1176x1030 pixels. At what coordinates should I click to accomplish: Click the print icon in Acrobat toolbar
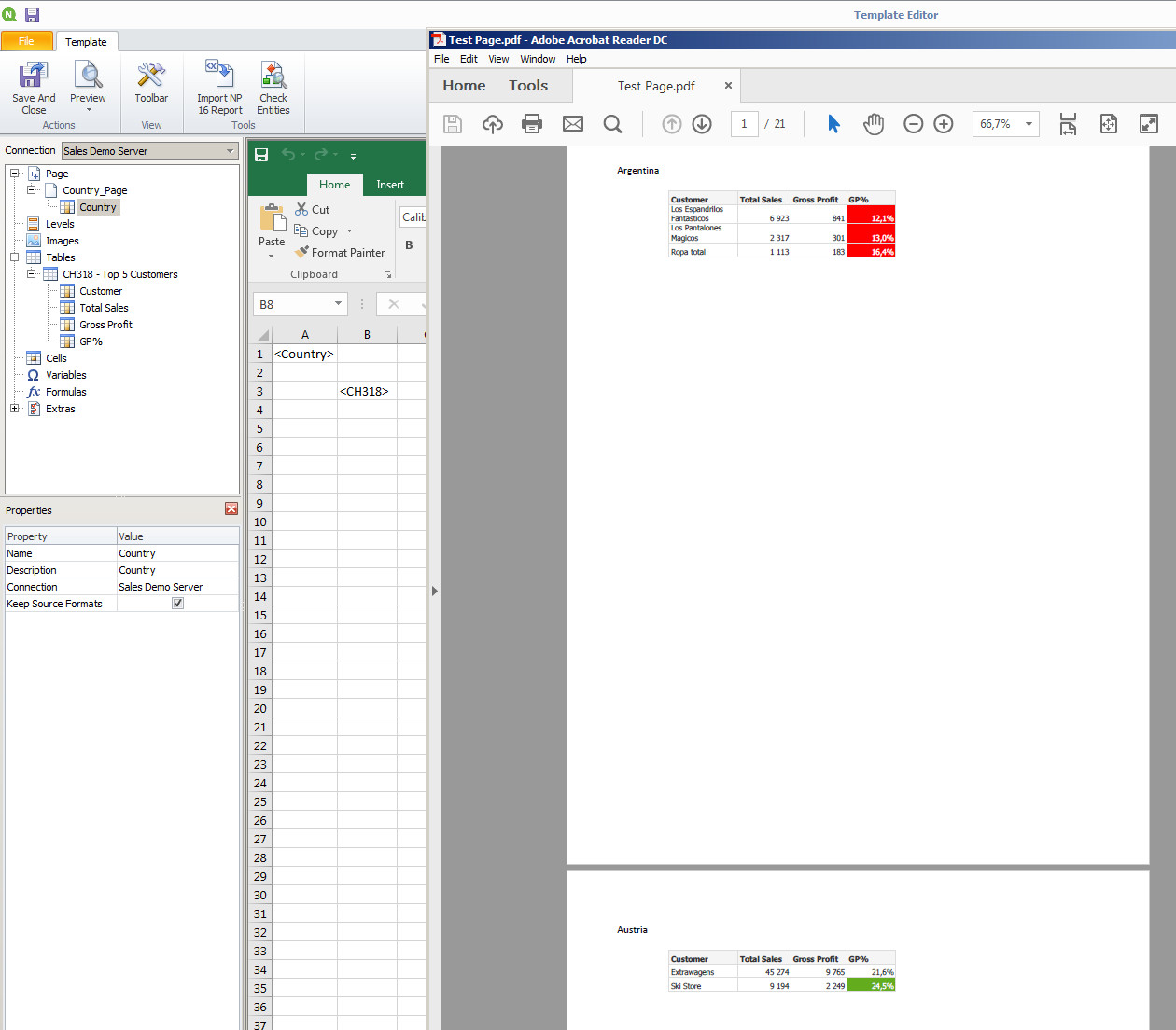pos(532,124)
